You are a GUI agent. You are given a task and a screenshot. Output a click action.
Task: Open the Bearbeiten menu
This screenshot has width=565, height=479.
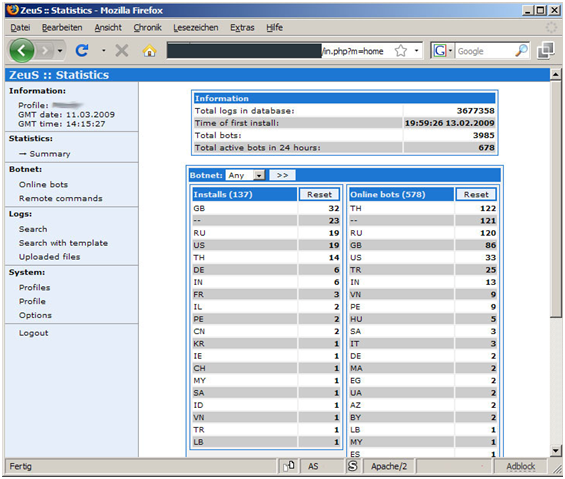62,27
